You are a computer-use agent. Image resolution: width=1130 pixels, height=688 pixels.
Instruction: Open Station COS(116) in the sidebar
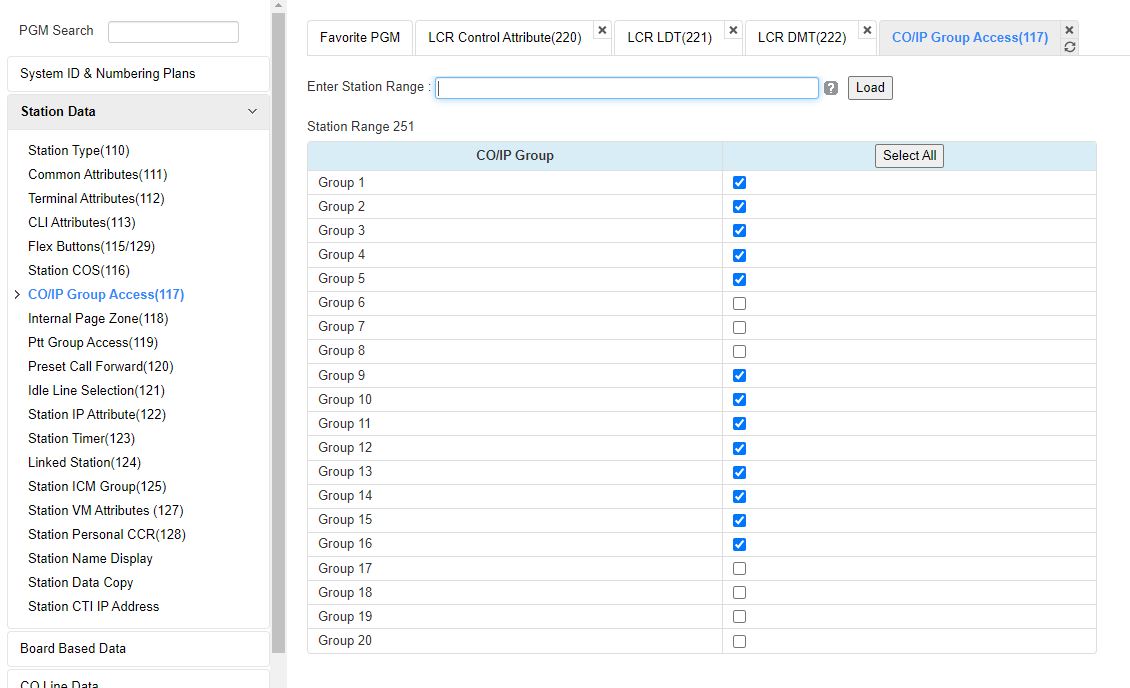click(x=79, y=270)
